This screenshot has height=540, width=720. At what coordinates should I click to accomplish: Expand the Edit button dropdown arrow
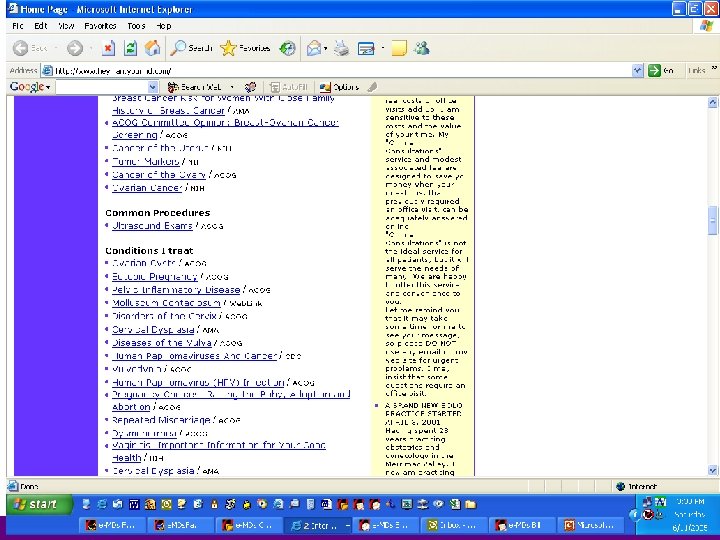[382, 48]
